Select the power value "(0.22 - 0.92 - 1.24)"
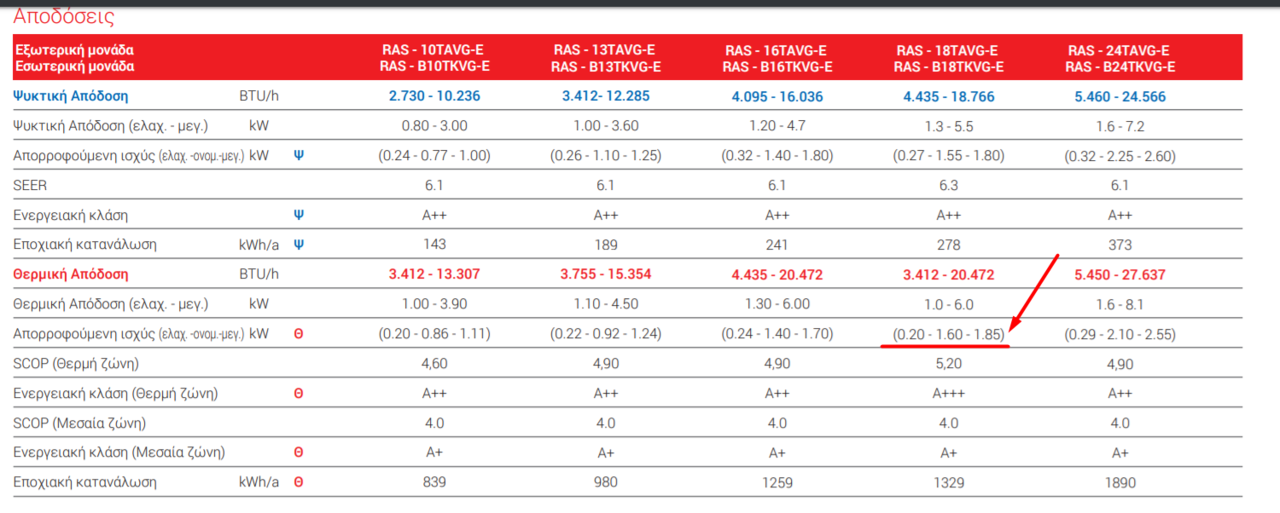This screenshot has width=1280, height=513. pyautogui.click(x=606, y=333)
